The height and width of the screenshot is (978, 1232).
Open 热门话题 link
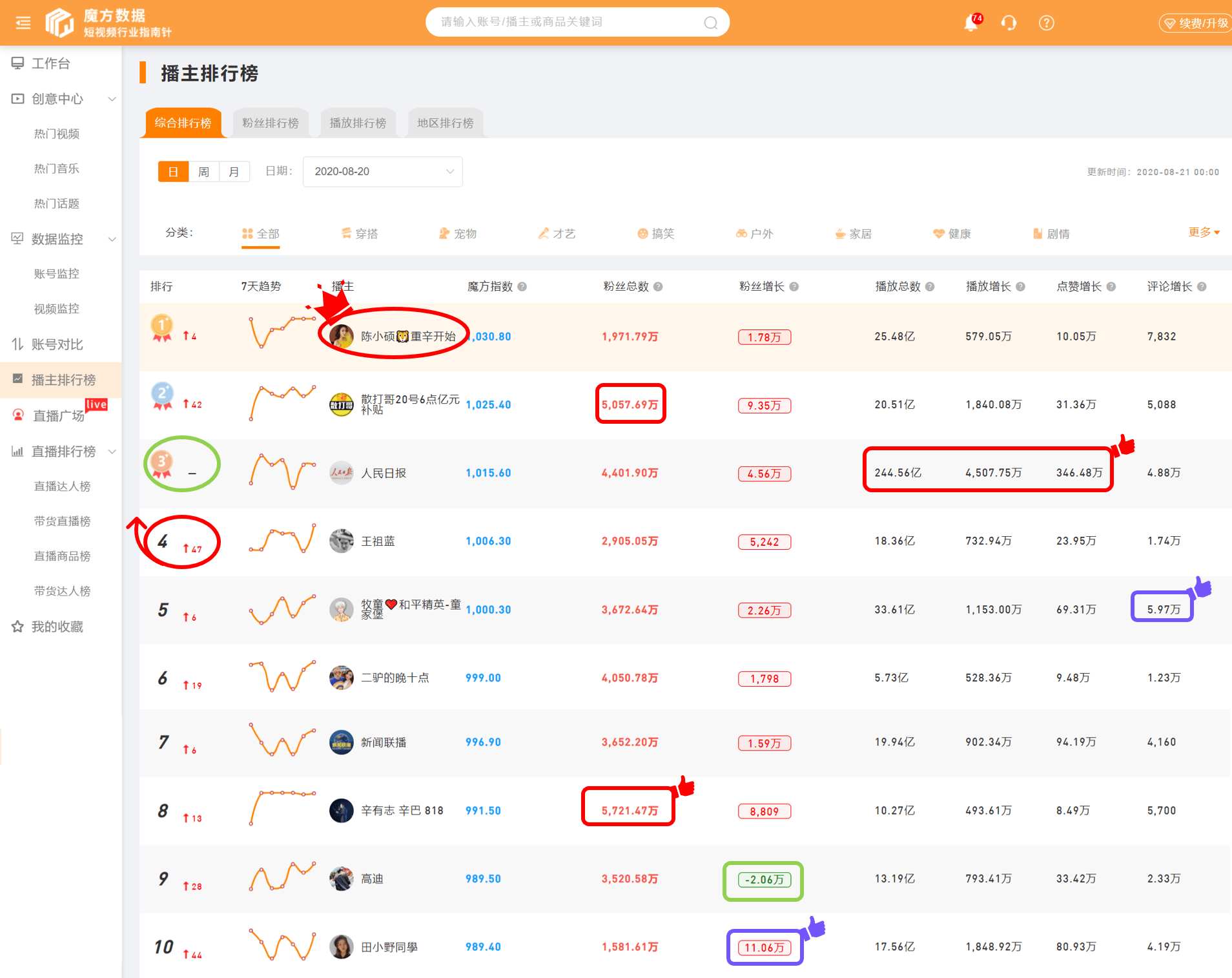coord(57,203)
